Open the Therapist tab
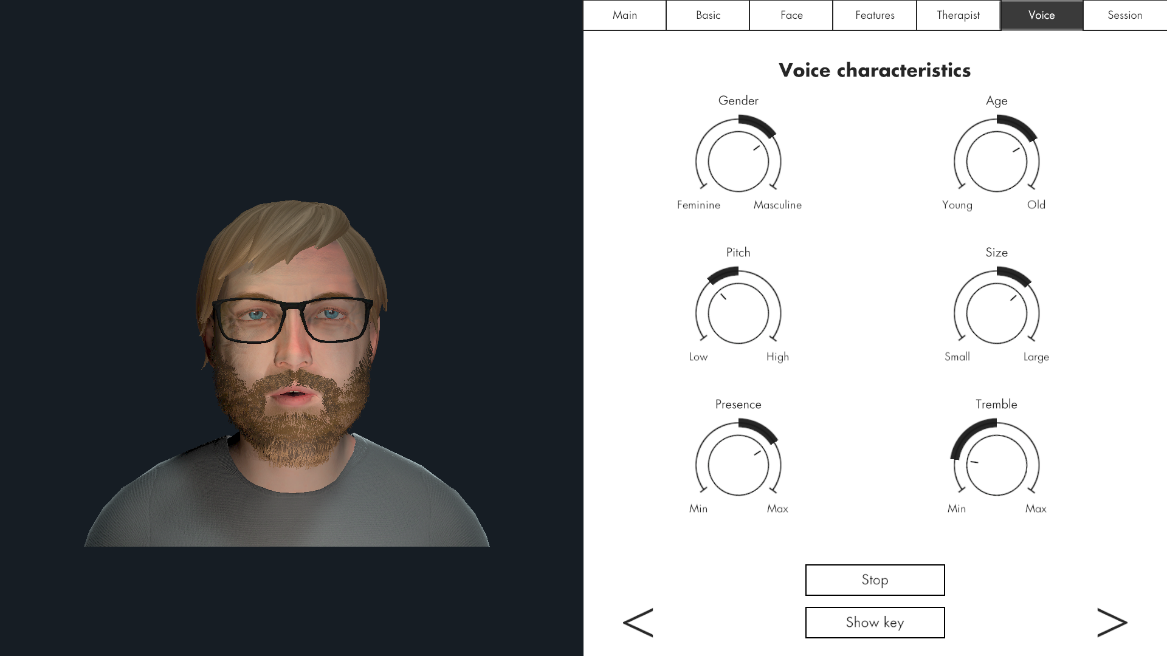Image resolution: width=1167 pixels, height=656 pixels. coord(958,15)
